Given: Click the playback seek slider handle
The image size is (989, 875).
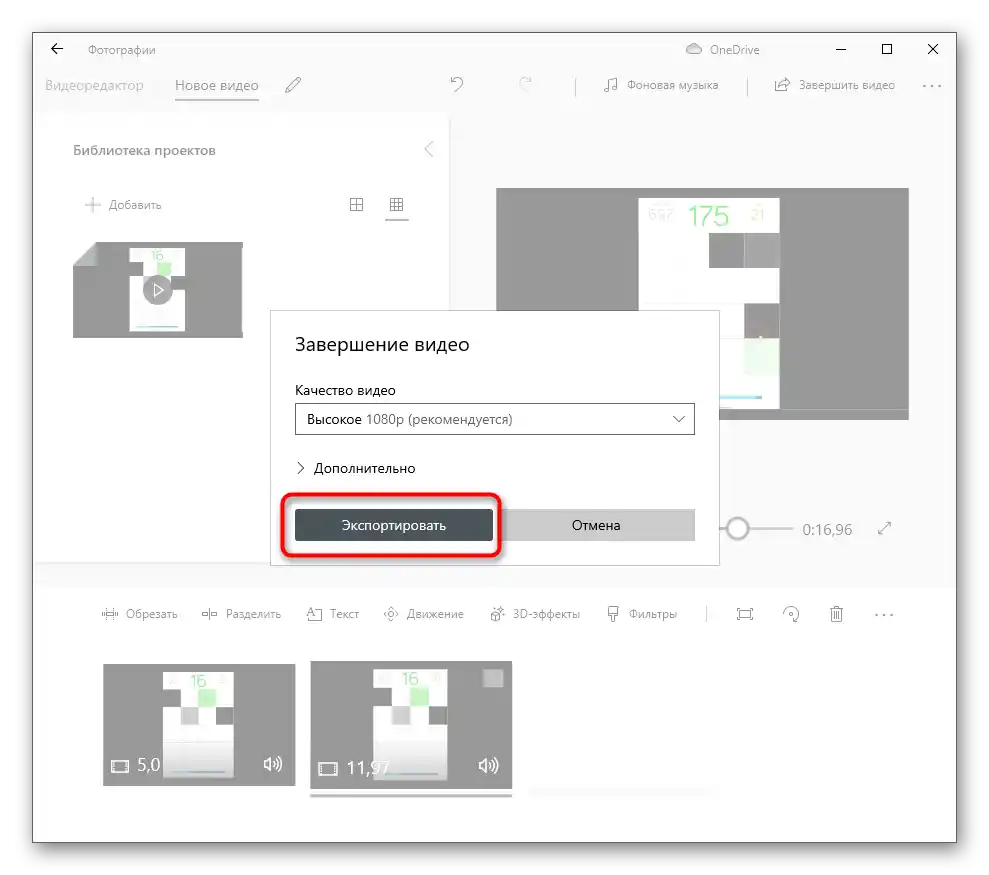Looking at the screenshot, I should (737, 528).
